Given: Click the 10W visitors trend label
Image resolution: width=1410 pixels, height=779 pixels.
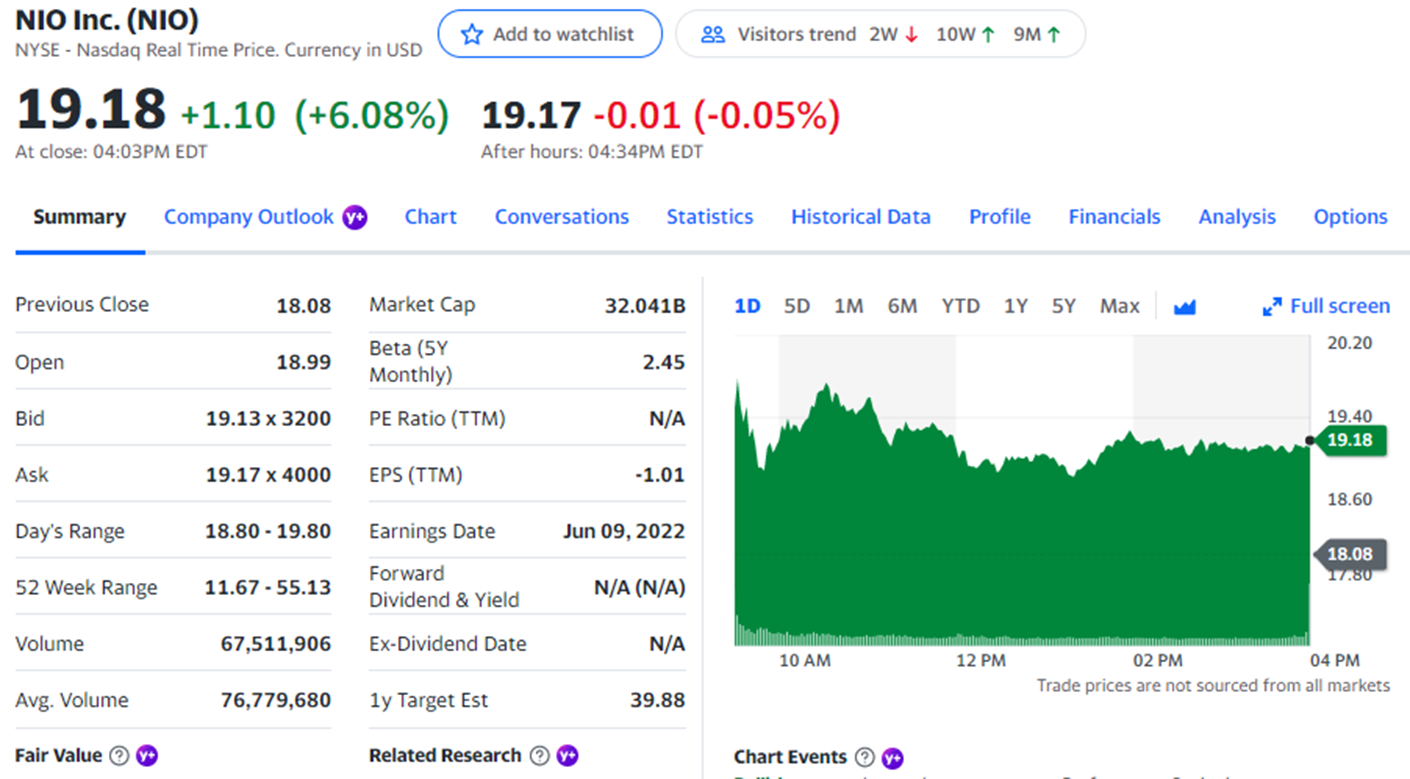Looking at the screenshot, I should 955,34.
